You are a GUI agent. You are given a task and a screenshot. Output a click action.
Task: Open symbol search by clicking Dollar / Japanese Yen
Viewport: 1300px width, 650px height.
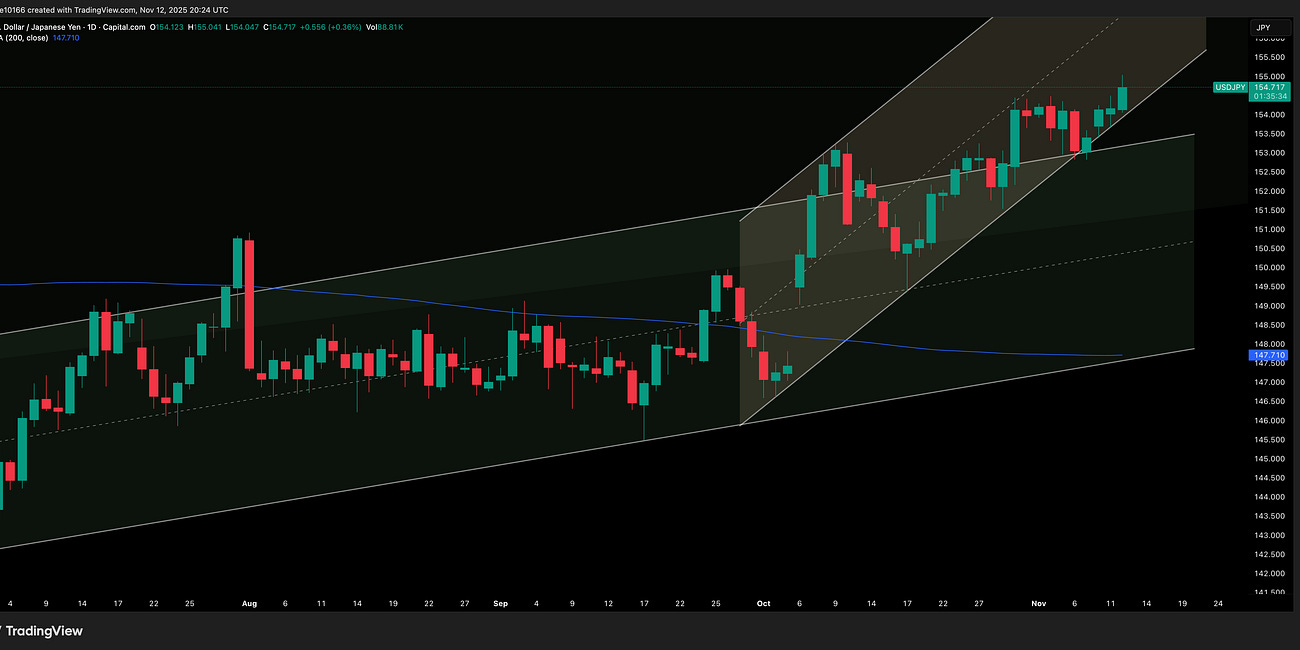pos(40,27)
